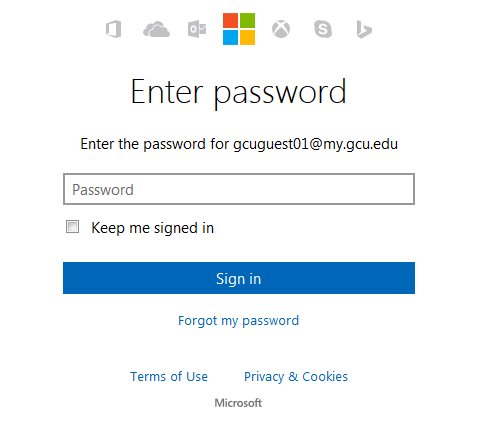Enable the Keep me signed in checkbox
Screen dimensions: 484x429
tap(72, 227)
